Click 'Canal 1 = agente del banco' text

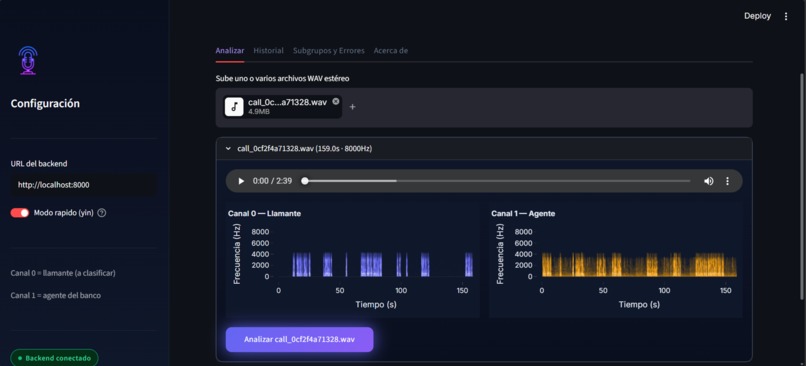point(56,296)
